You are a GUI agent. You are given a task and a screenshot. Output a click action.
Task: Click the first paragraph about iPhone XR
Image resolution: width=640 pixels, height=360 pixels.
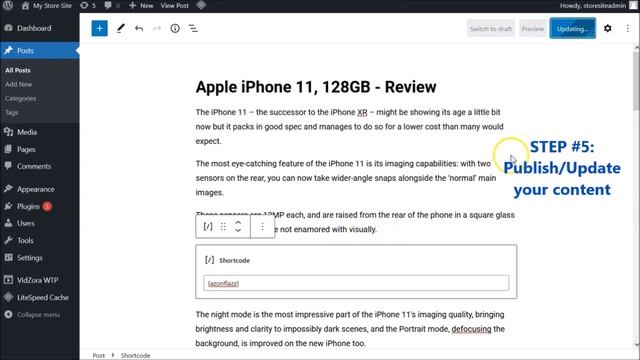(349, 127)
